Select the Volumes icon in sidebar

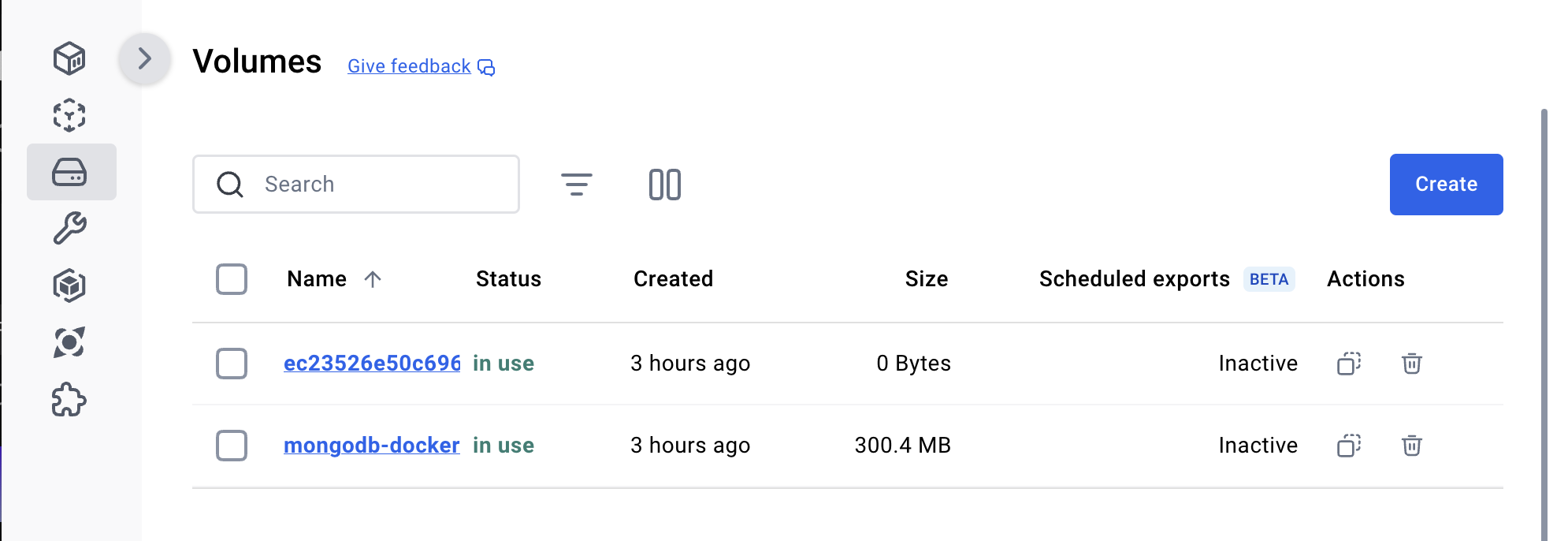[x=69, y=172]
